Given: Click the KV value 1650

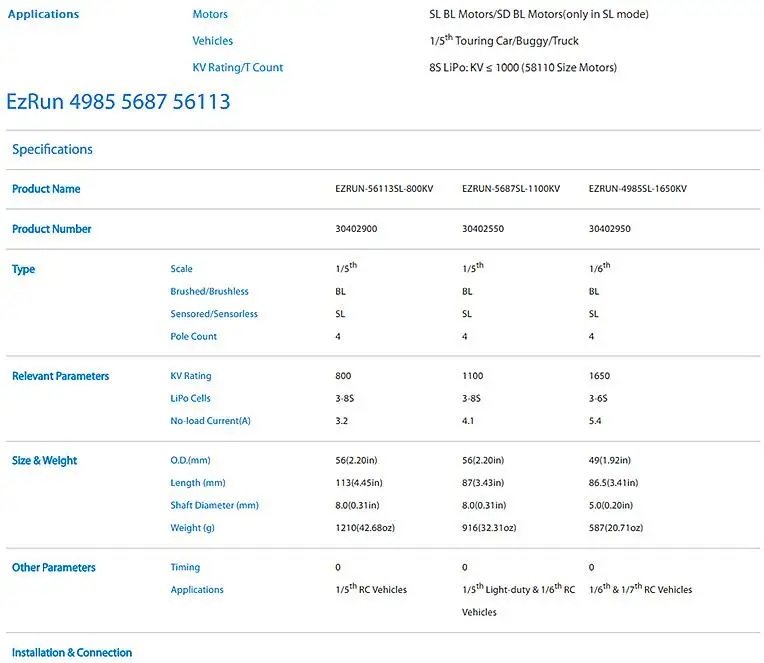Looking at the screenshot, I should 599,376.
